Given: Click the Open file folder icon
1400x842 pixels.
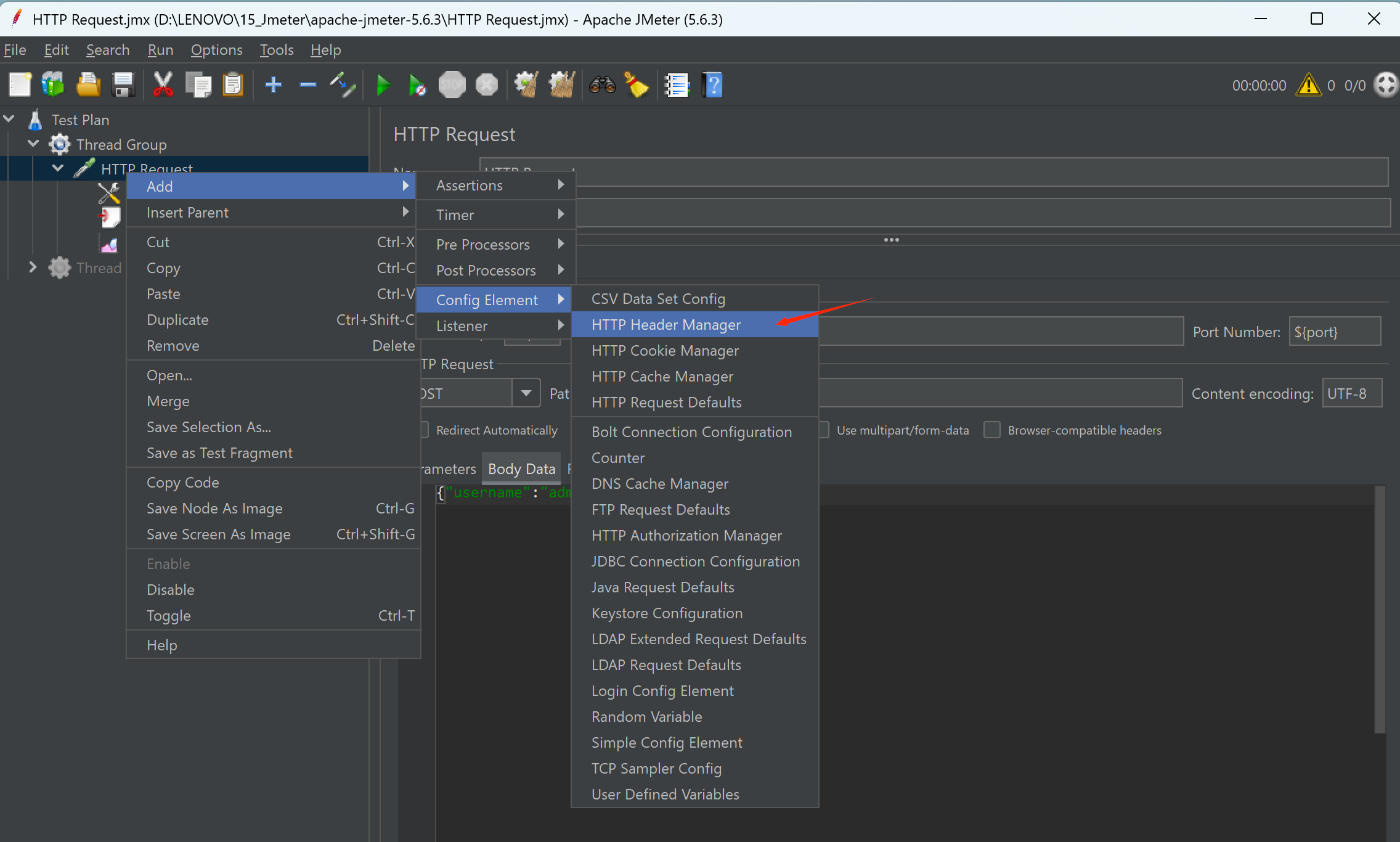Looking at the screenshot, I should coord(88,85).
